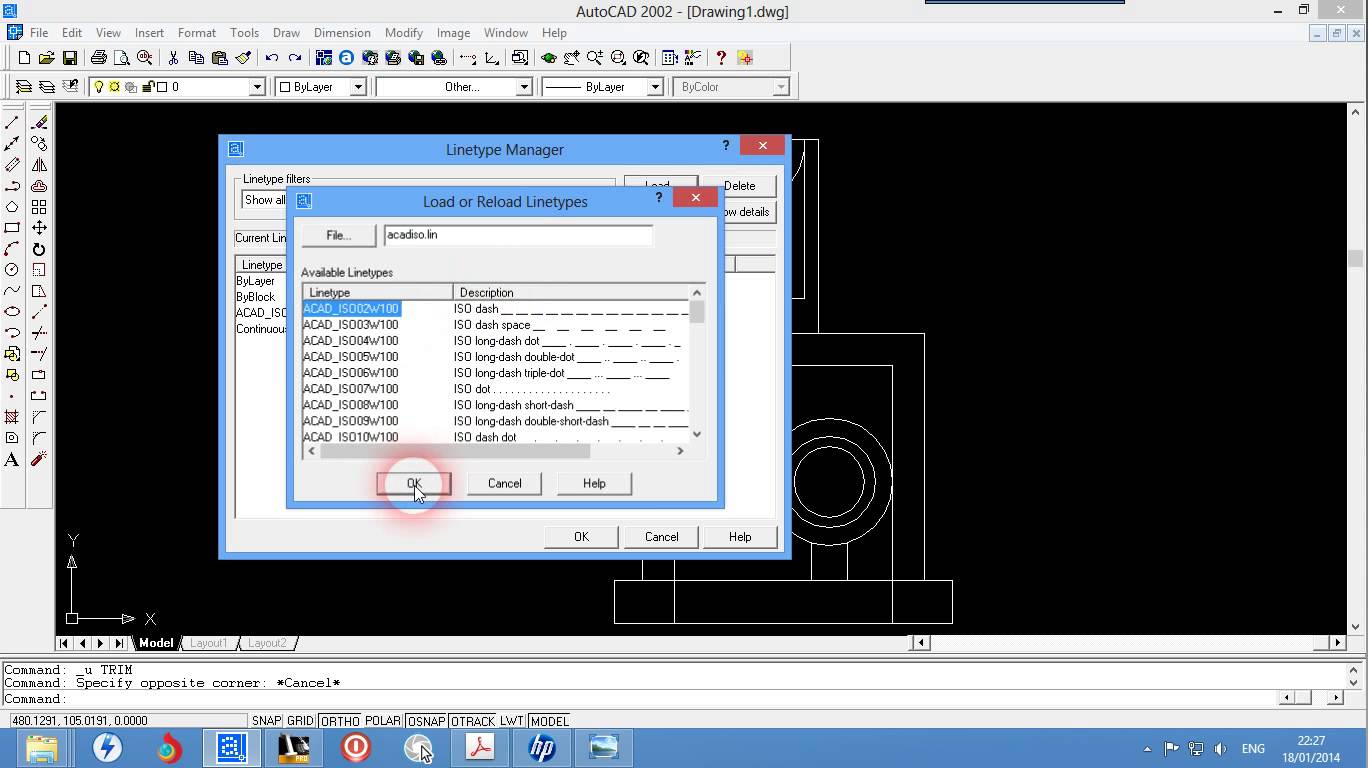Click the Match Properties paintbrush icon
Viewport: 1368px width, 768px height.
(243, 58)
